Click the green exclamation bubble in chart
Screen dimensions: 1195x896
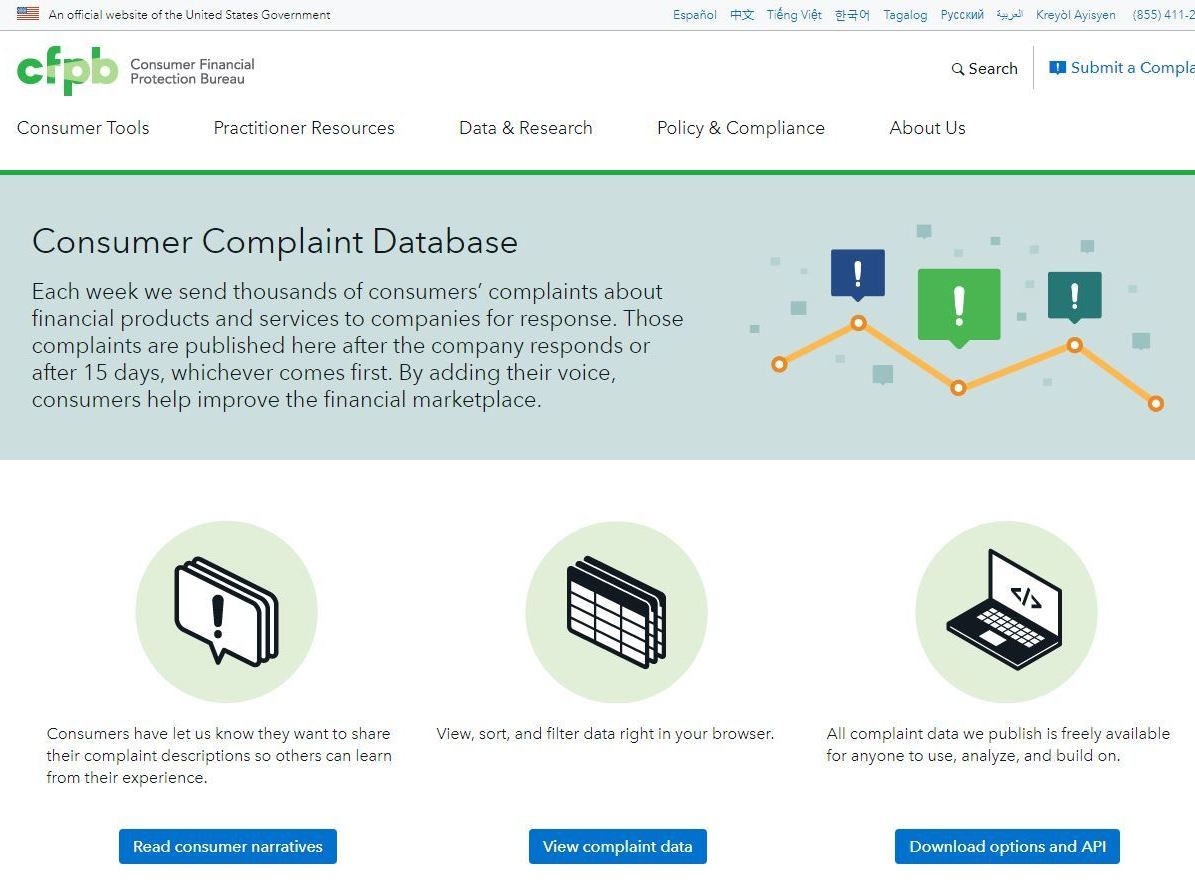(x=958, y=305)
